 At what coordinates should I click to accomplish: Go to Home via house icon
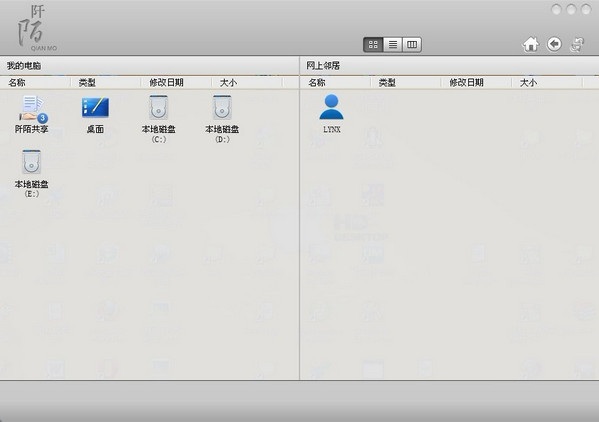pyautogui.click(x=531, y=44)
